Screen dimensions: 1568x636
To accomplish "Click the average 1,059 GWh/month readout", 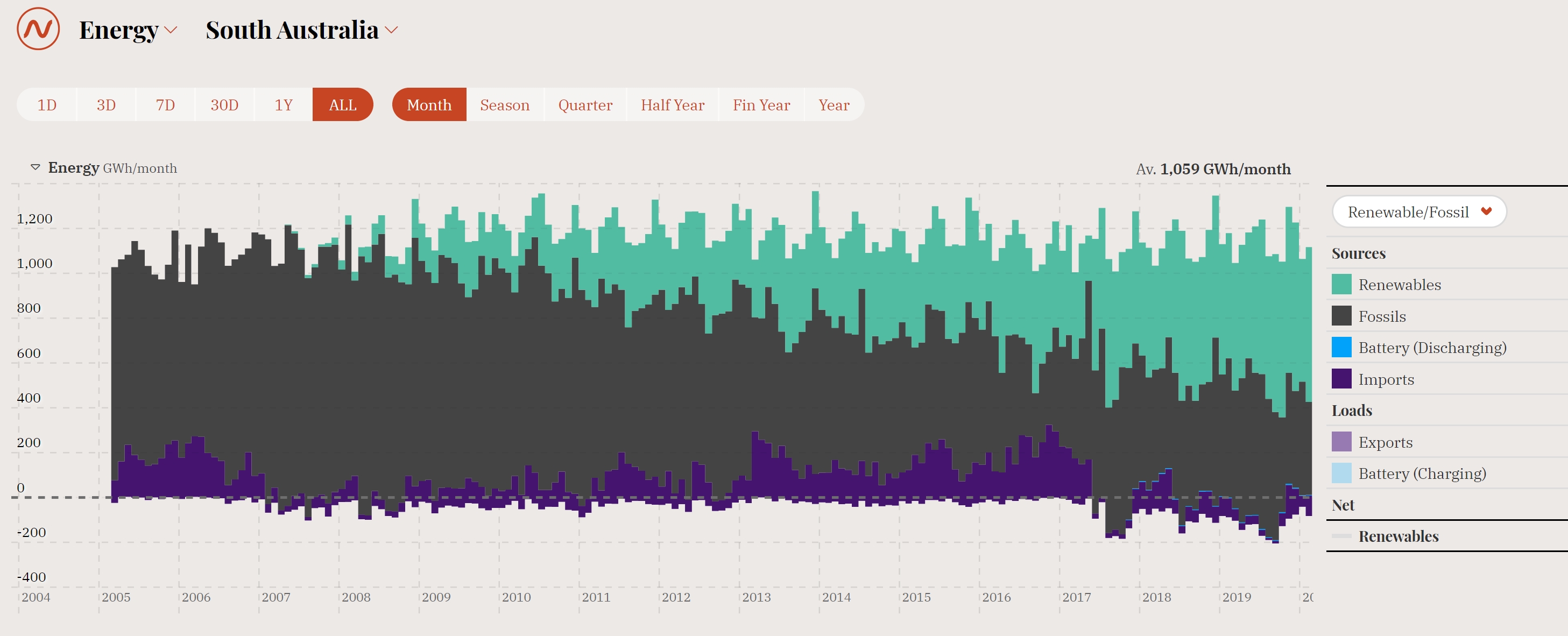I will click(x=1212, y=168).
